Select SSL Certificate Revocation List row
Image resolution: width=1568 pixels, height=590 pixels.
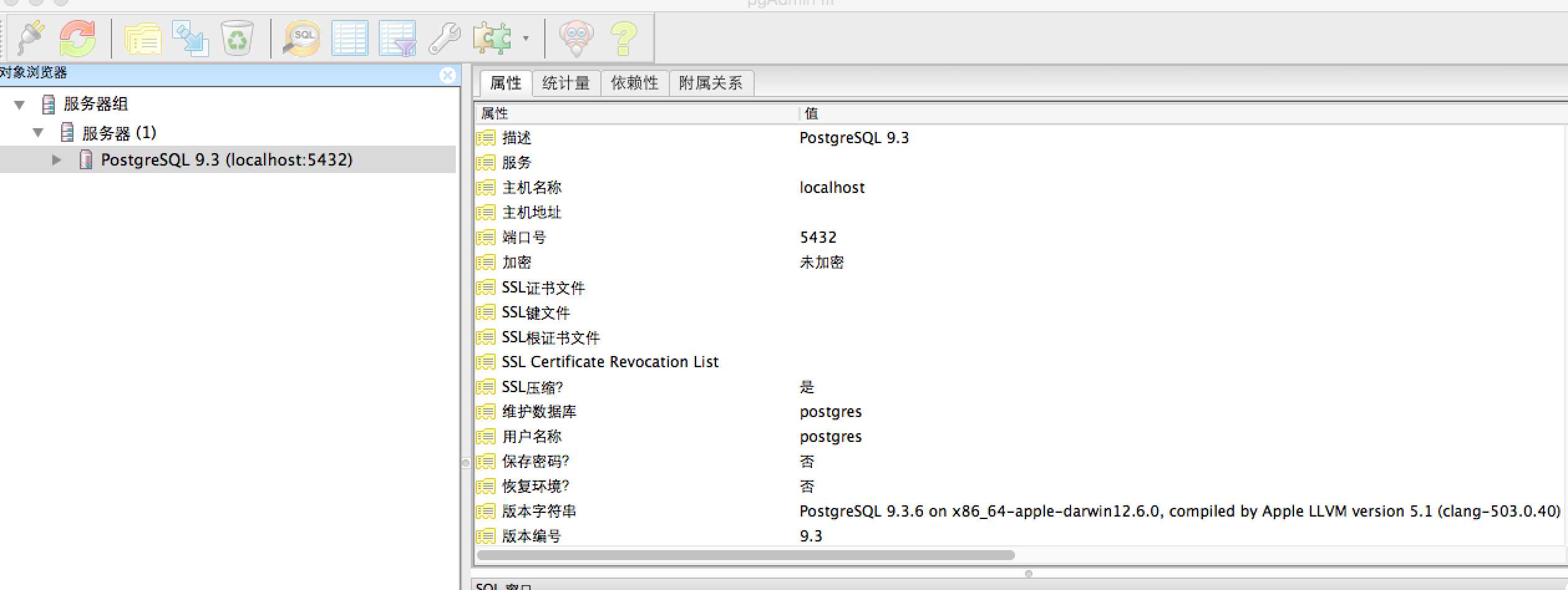tap(1021, 362)
